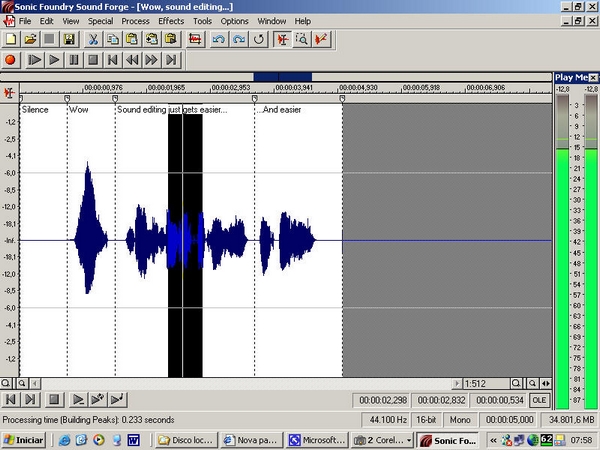Click the Wow region marker on ruler
This screenshot has width=600, height=450.
(x=67, y=99)
